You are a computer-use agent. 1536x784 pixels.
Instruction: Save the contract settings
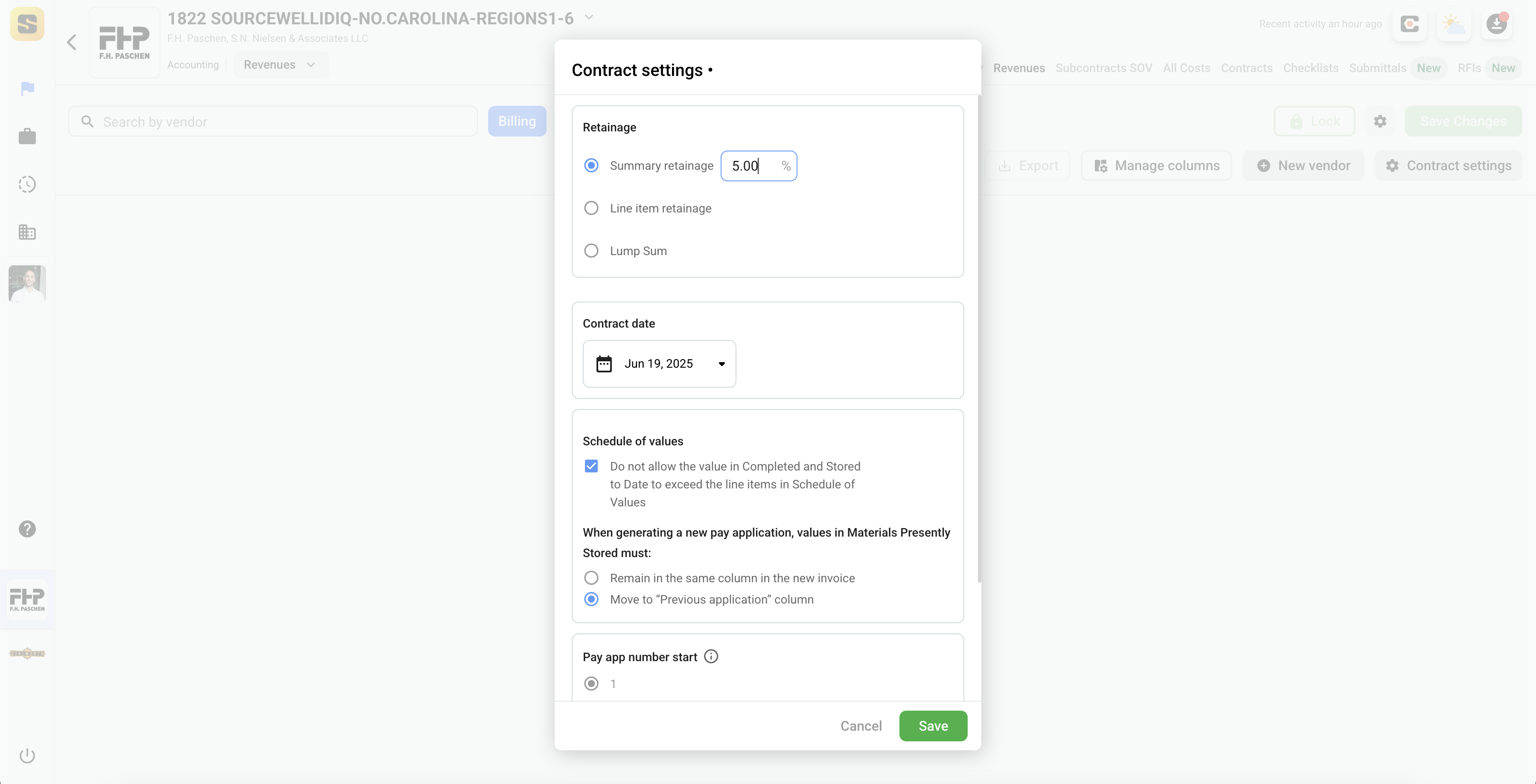tap(933, 726)
